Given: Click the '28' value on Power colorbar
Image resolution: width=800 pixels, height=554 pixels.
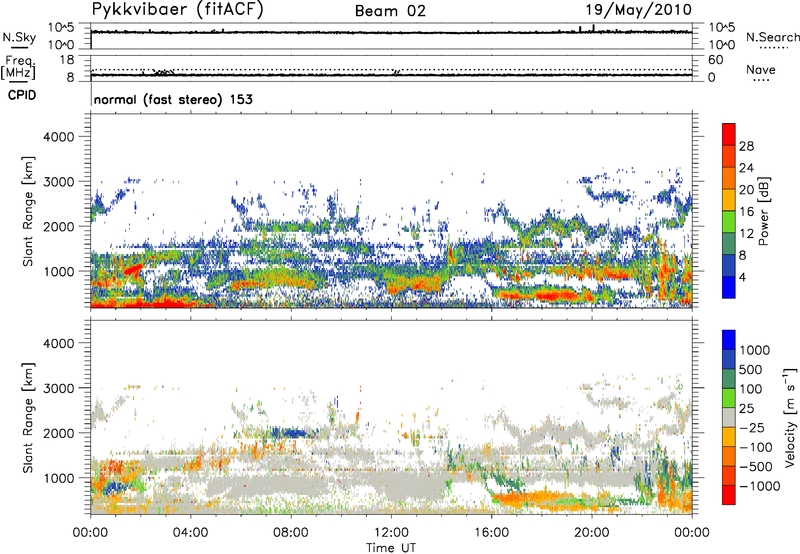Looking at the screenshot, I should 746,146.
